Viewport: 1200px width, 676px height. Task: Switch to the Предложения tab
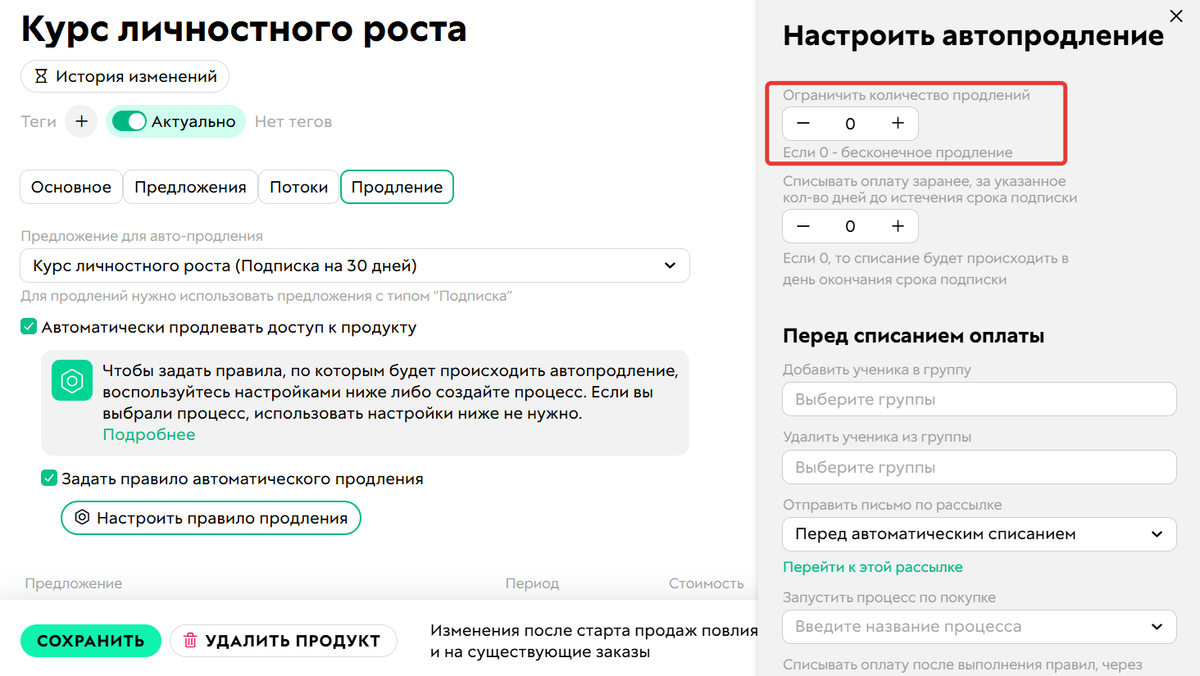190,187
